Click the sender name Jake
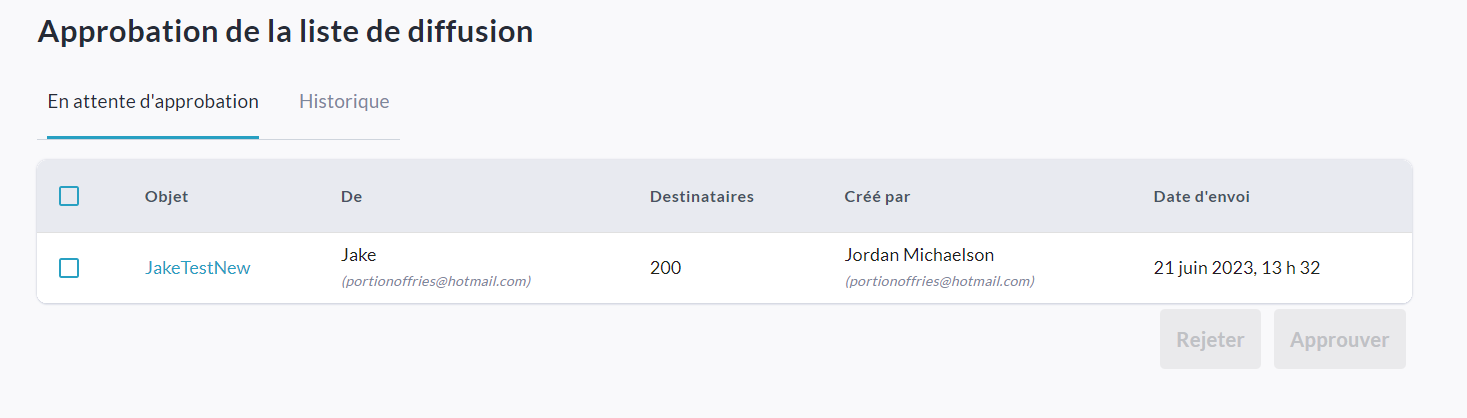The height and width of the screenshot is (418, 1467). point(358,255)
